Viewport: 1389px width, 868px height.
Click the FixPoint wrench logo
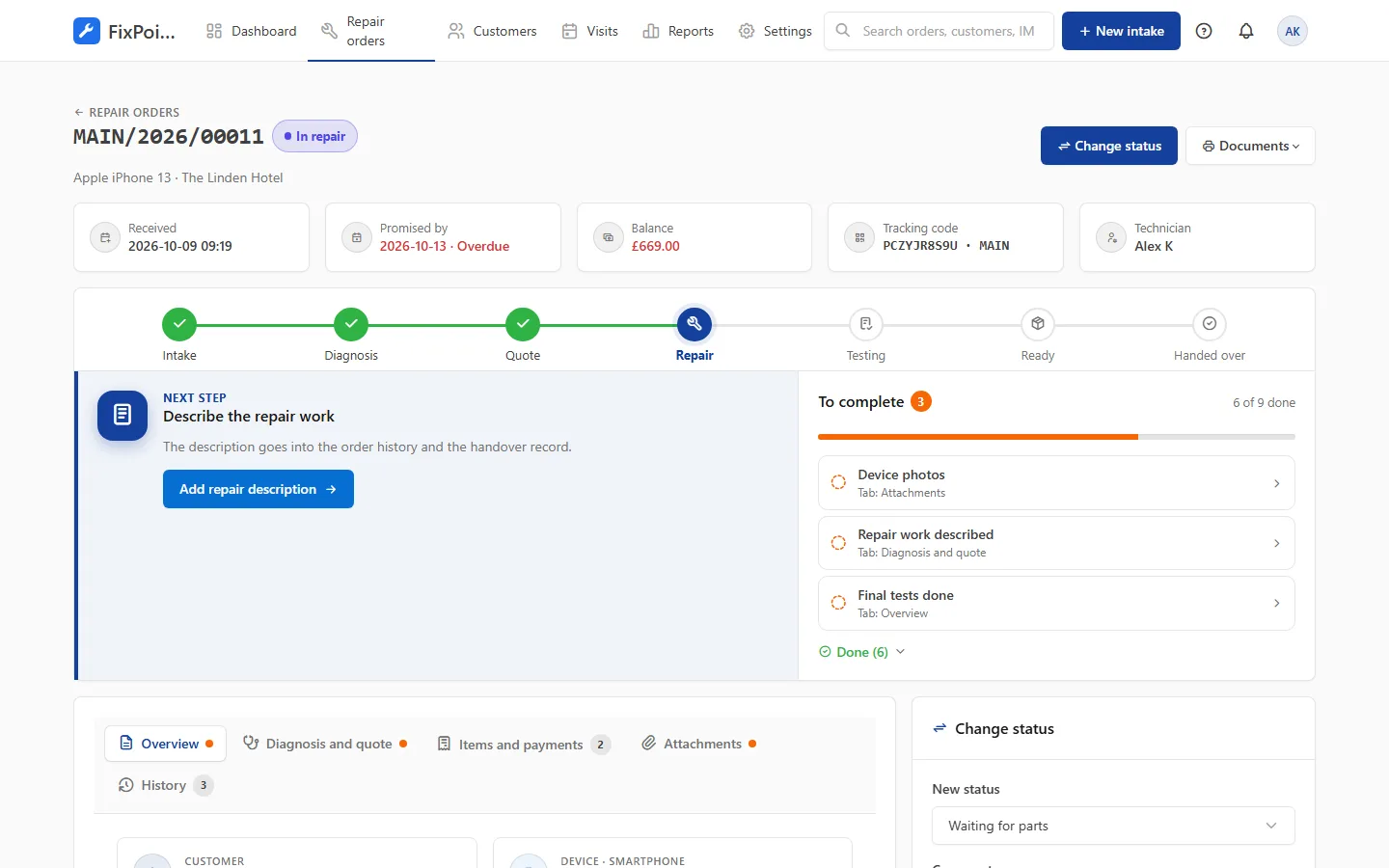click(x=87, y=31)
